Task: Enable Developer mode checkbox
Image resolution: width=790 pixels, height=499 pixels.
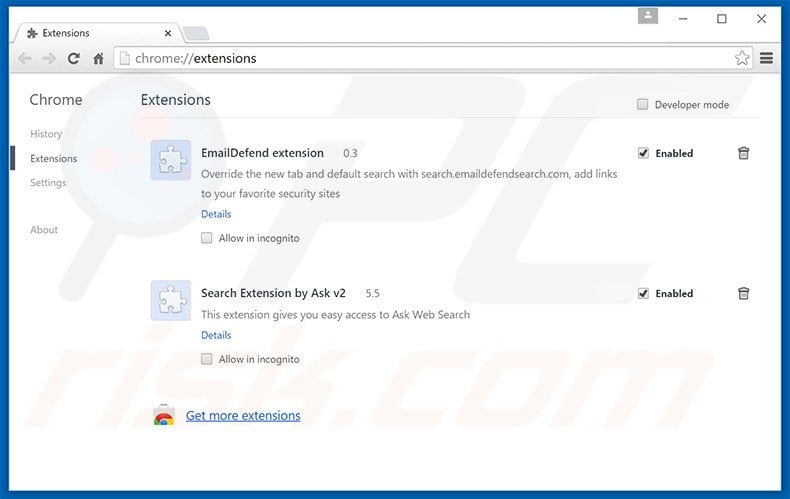Action: [x=642, y=104]
